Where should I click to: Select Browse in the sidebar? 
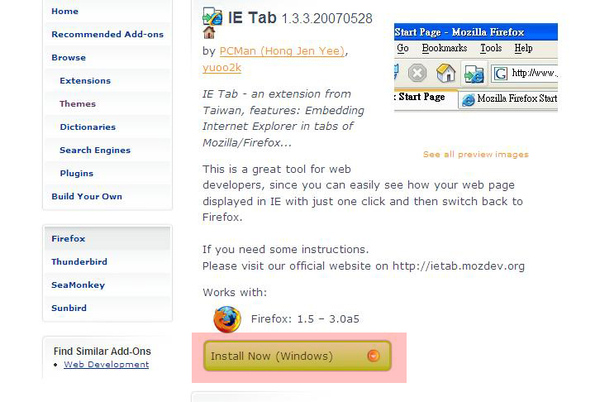tap(68, 57)
